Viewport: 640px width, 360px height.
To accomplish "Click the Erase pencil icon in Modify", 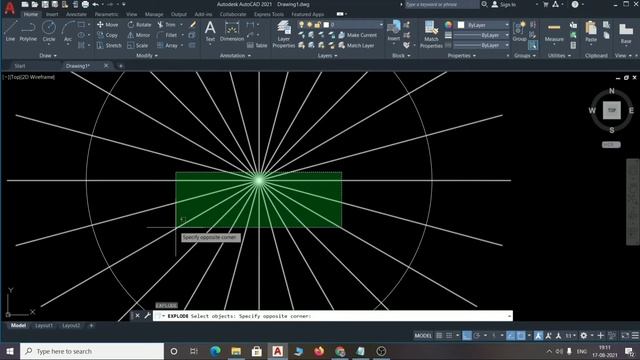I will tap(193, 25).
